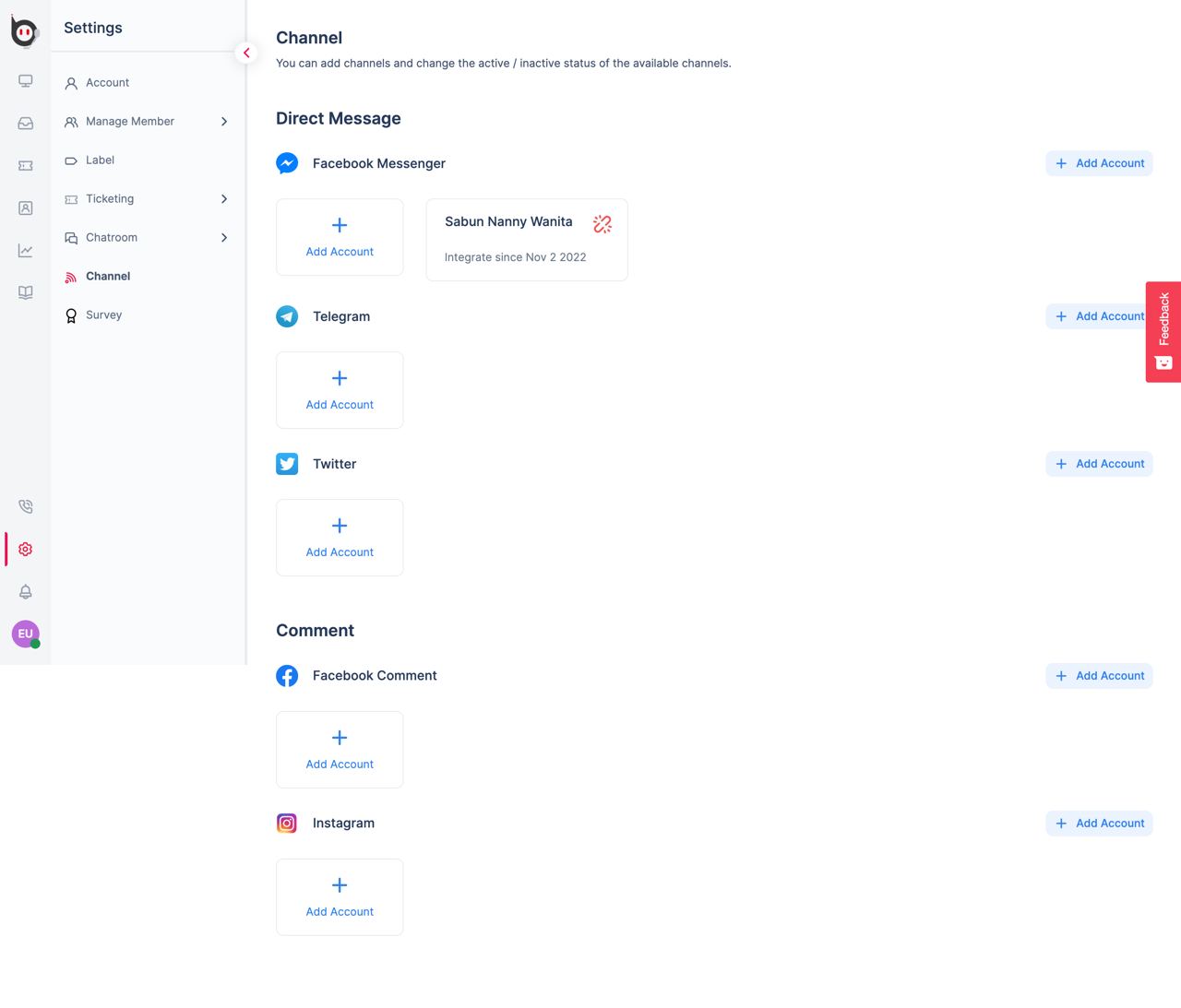
Task: Select Label in settings menu
Action: (x=100, y=160)
